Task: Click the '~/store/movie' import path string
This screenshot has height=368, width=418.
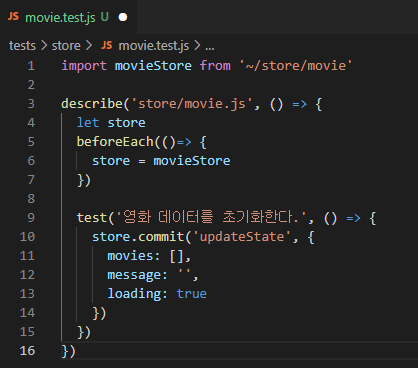Action: click(x=296, y=66)
